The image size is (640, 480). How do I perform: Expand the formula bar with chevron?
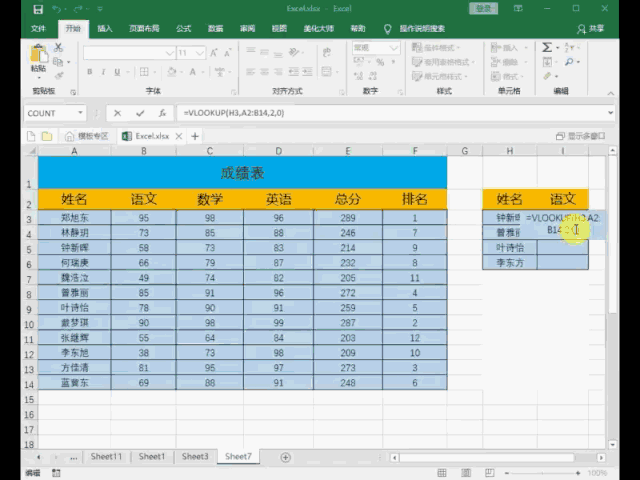tap(611, 113)
